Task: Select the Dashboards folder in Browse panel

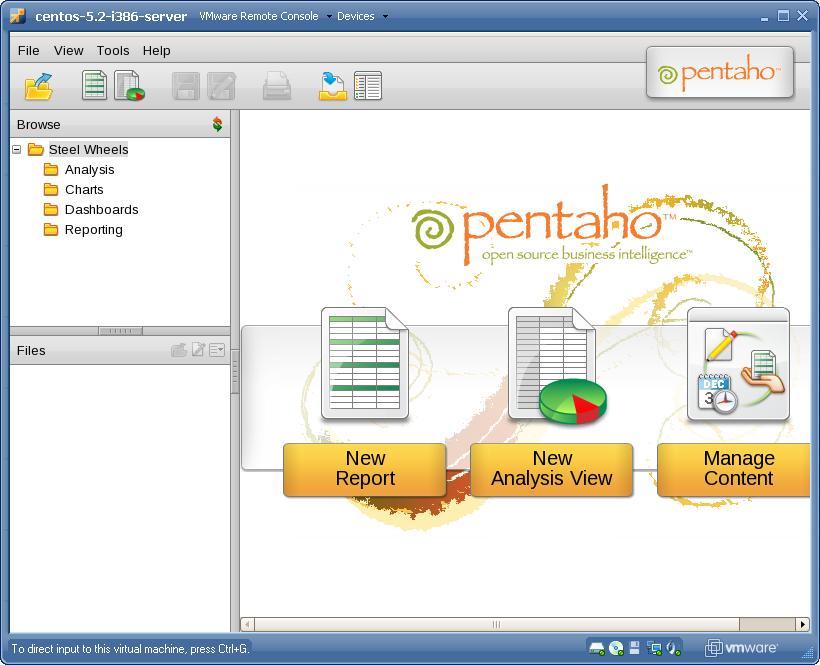Action: pyautogui.click(x=100, y=209)
